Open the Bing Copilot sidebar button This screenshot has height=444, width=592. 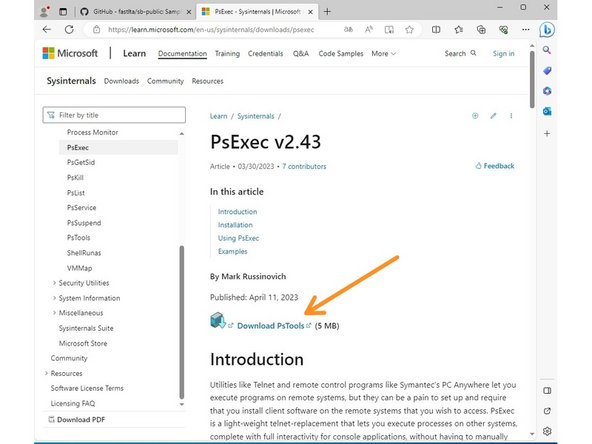[547, 29]
